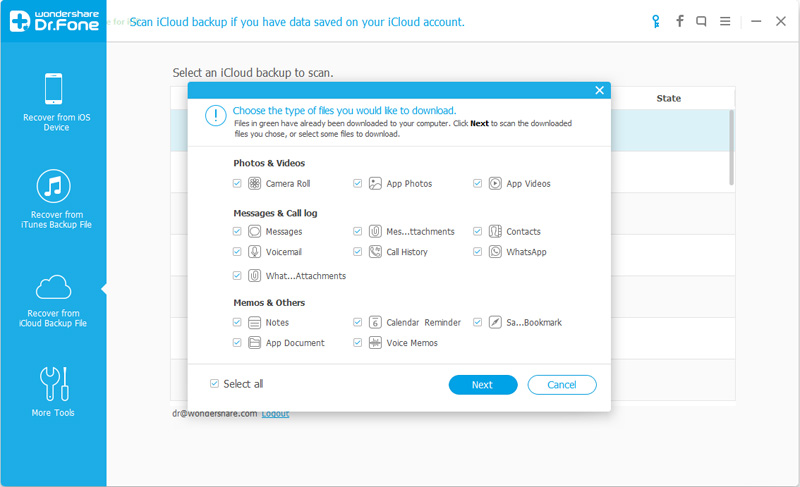
Task: Click the Calendar Reminder icon
Action: point(375,322)
